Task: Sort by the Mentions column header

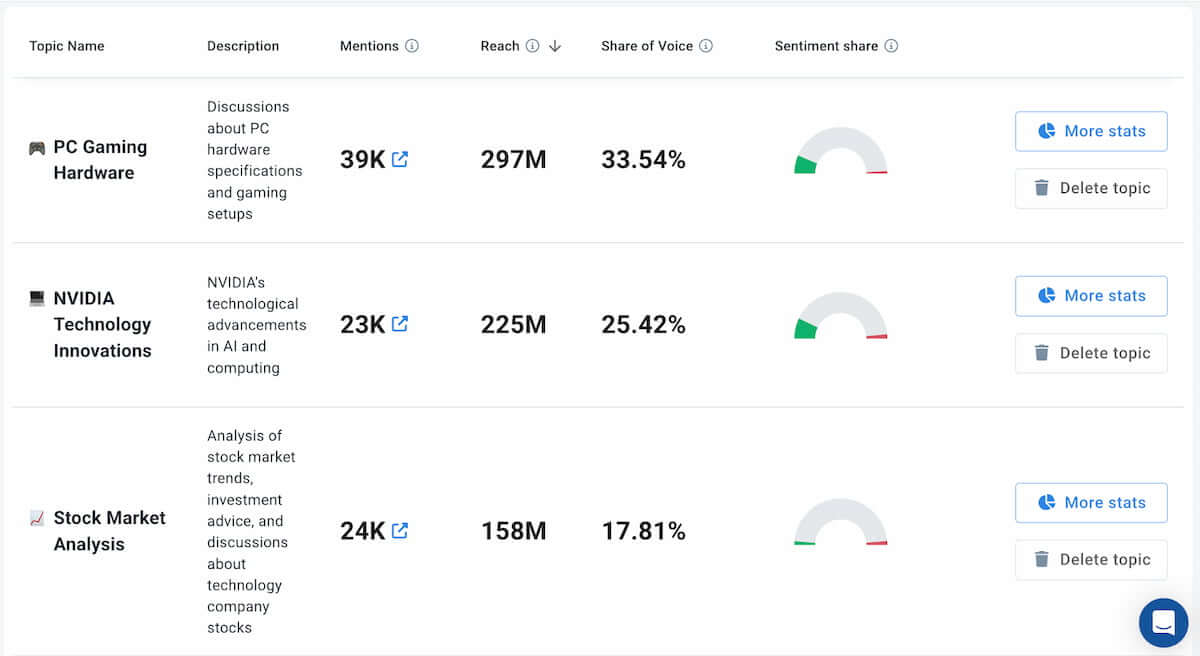Action: pyautogui.click(x=371, y=45)
